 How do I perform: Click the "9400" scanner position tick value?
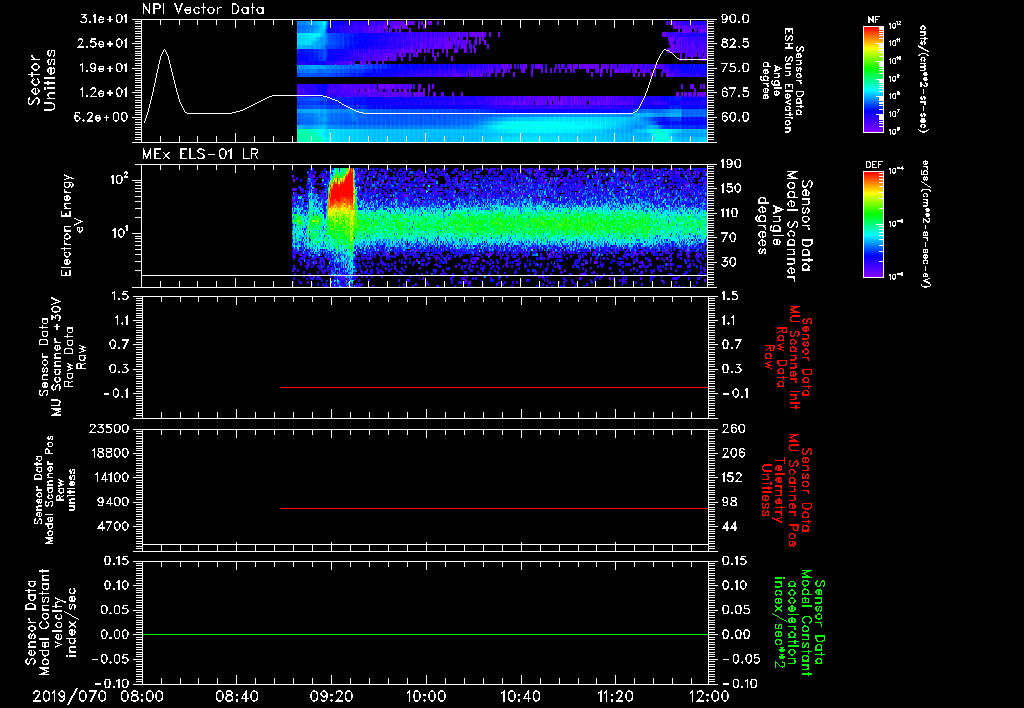[x=114, y=502]
